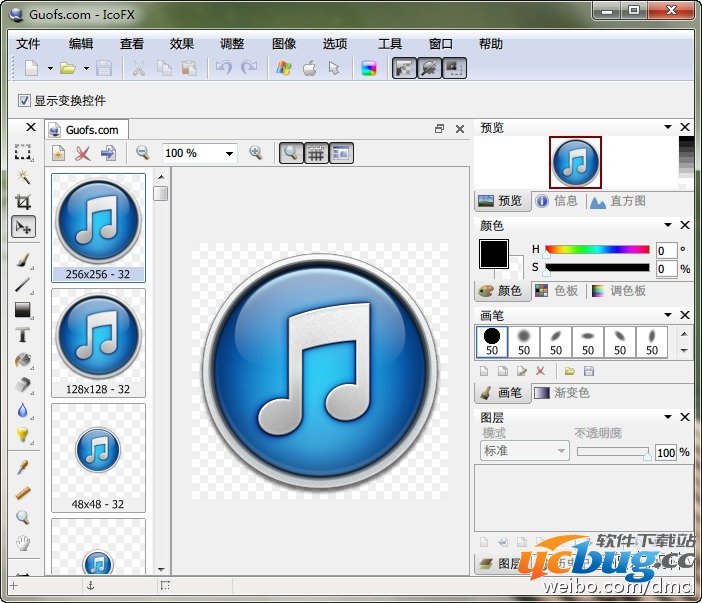Screen dimensions: 702x603
Task: Click the Redo arrow icon
Action: [x=249, y=68]
